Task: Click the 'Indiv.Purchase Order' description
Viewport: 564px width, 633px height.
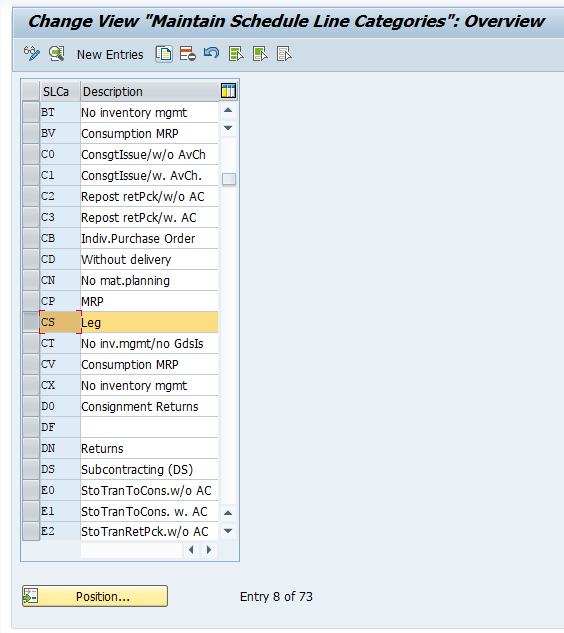Action: pos(149,238)
